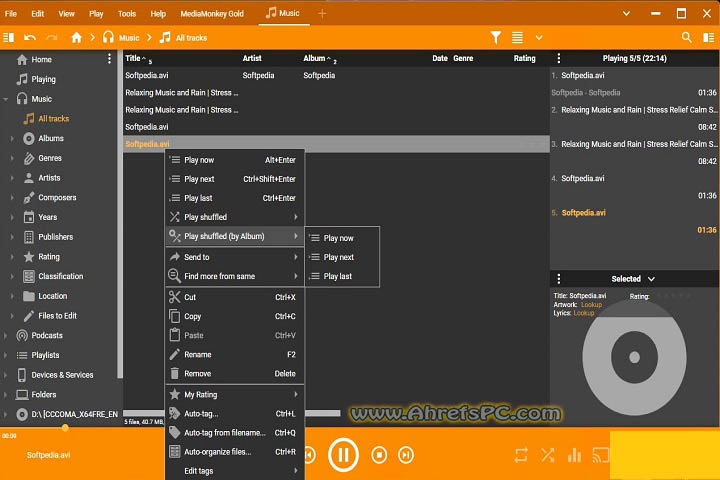Click the horizontal scrollbar under track list
This screenshot has height=480, width=720.
(232, 413)
